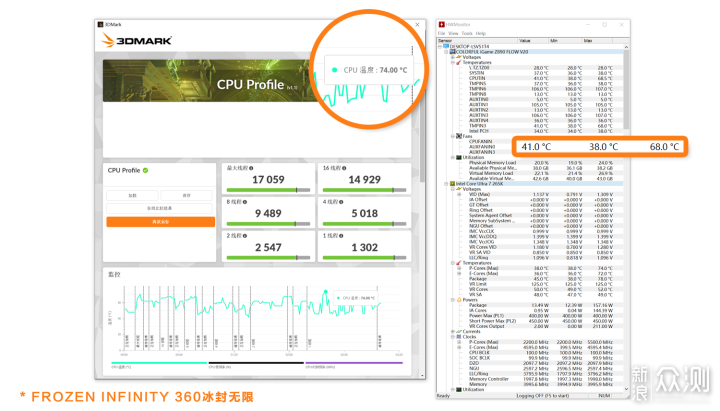Expand E-Cores (Max) temperature entry
Viewport: 720px width, 411px height.
[x=459, y=274]
